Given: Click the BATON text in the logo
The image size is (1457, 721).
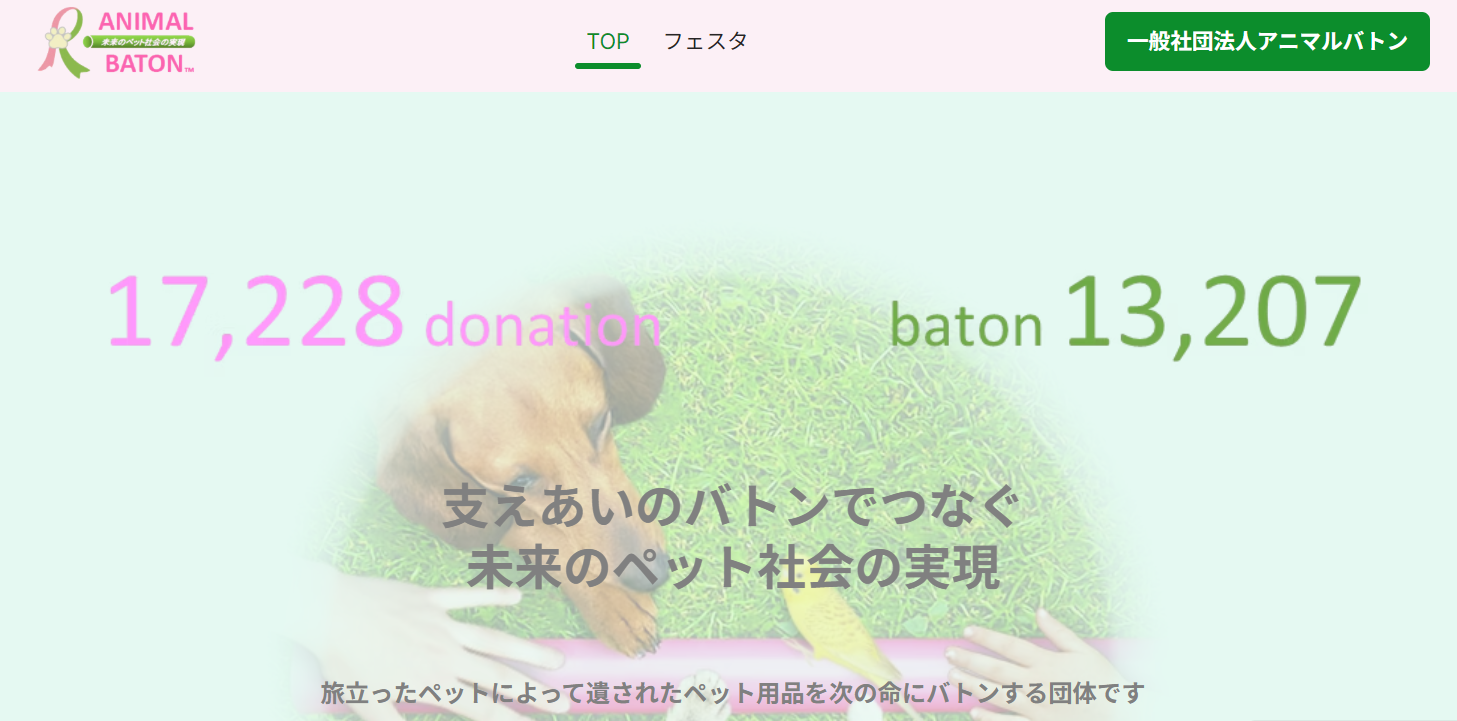Looking at the screenshot, I should [146, 64].
